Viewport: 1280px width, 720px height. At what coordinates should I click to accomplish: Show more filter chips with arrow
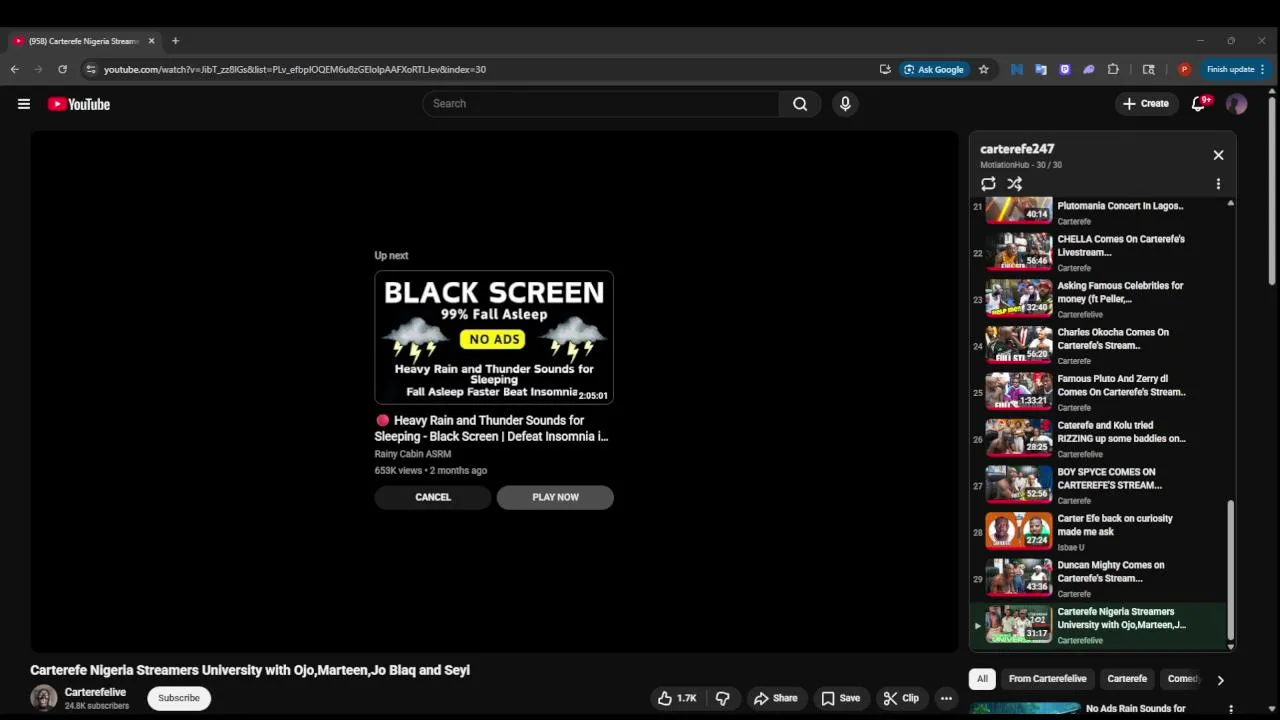click(1220, 680)
